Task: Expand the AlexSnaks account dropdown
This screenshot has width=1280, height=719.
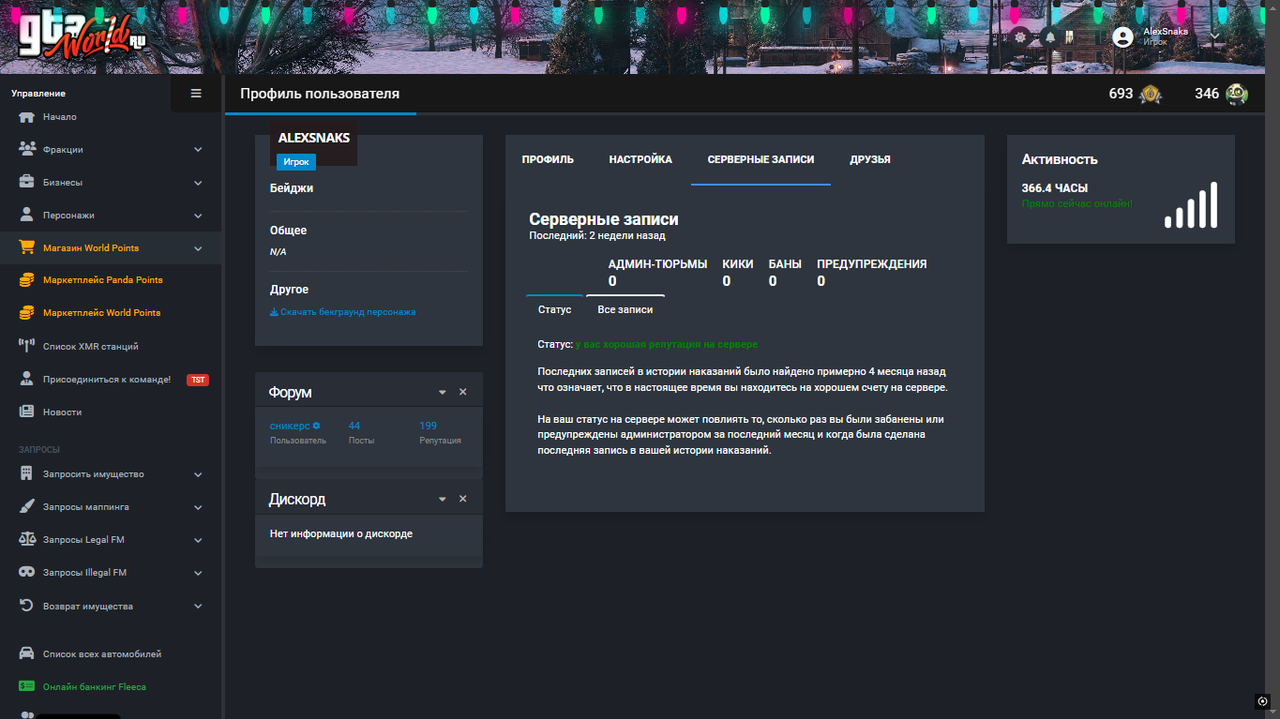Action: [x=1215, y=36]
